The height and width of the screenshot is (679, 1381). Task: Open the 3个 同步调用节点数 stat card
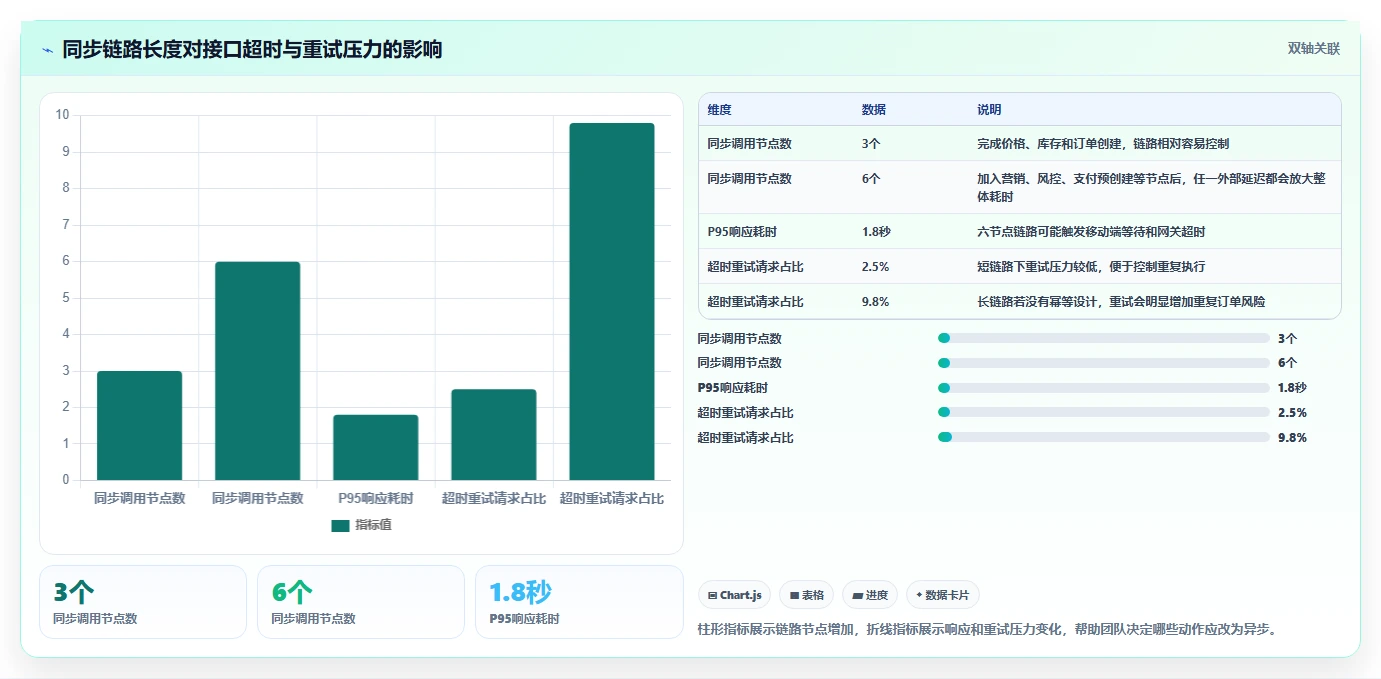click(143, 602)
